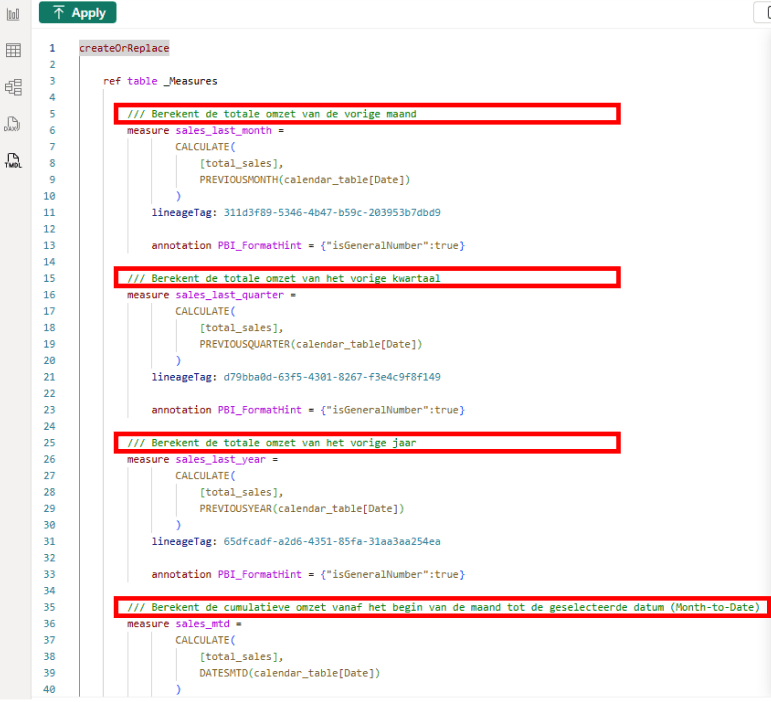Click line number 1 in the gutter
771x702 pixels.
point(52,48)
